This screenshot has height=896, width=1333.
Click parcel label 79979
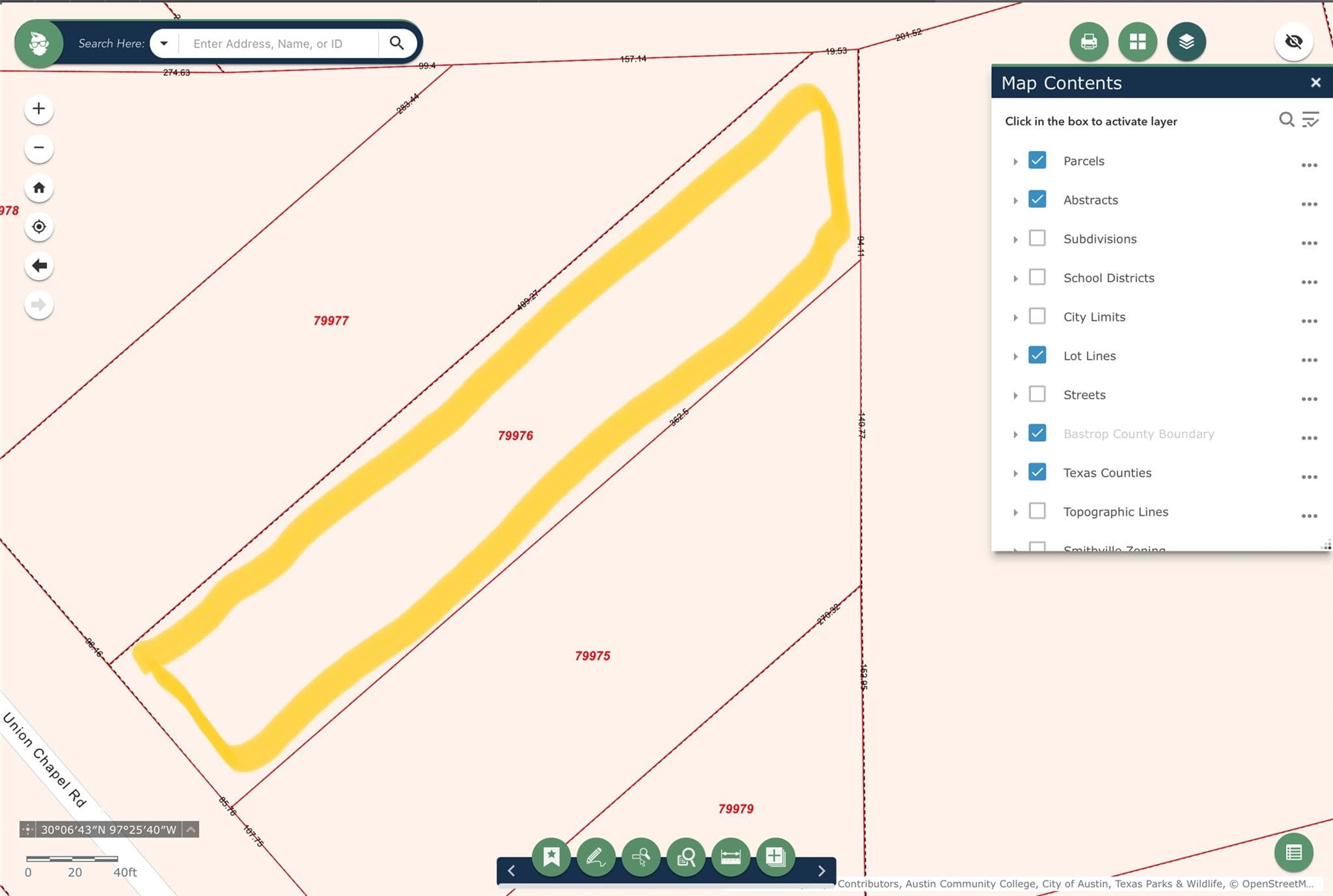[x=736, y=809]
